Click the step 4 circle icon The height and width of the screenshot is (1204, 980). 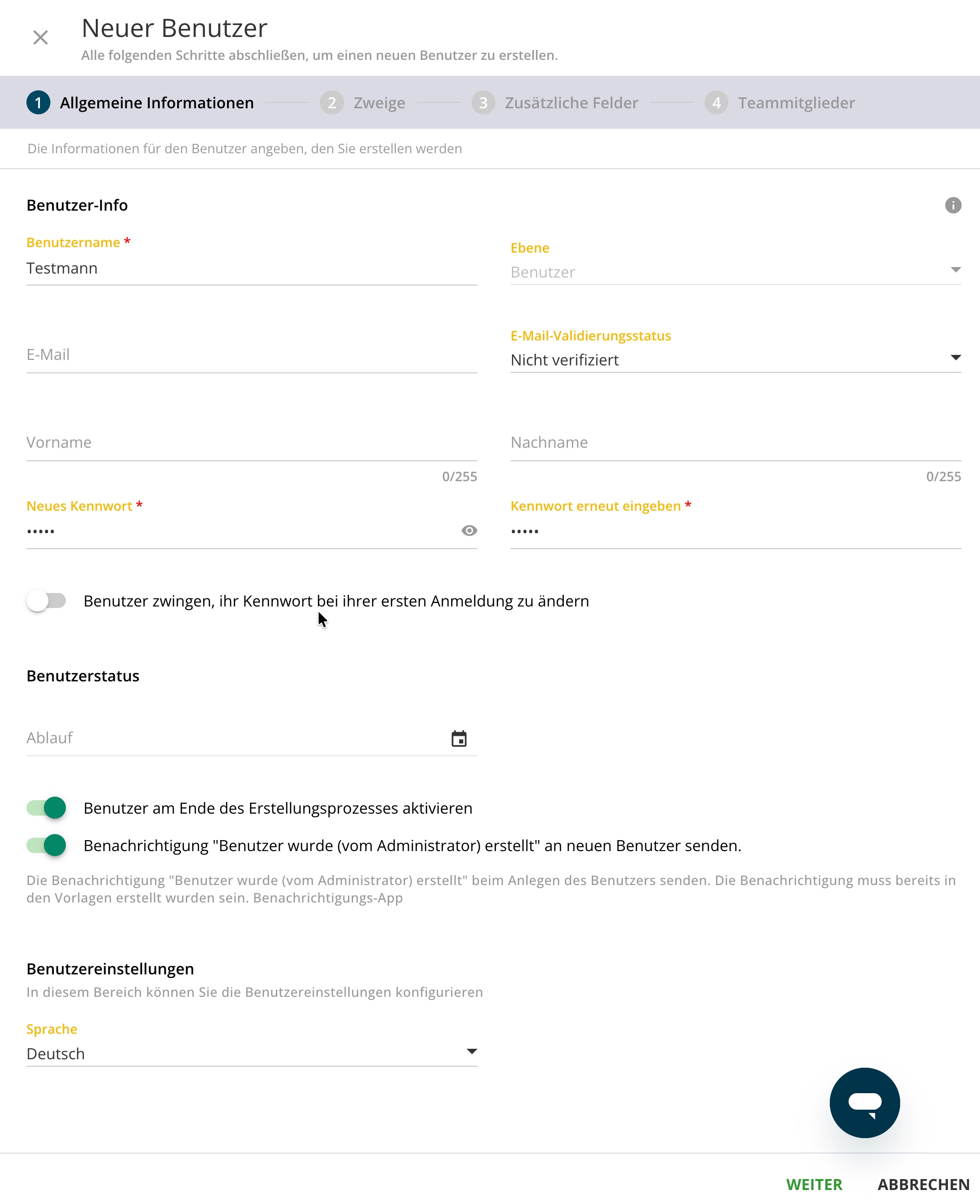point(716,103)
